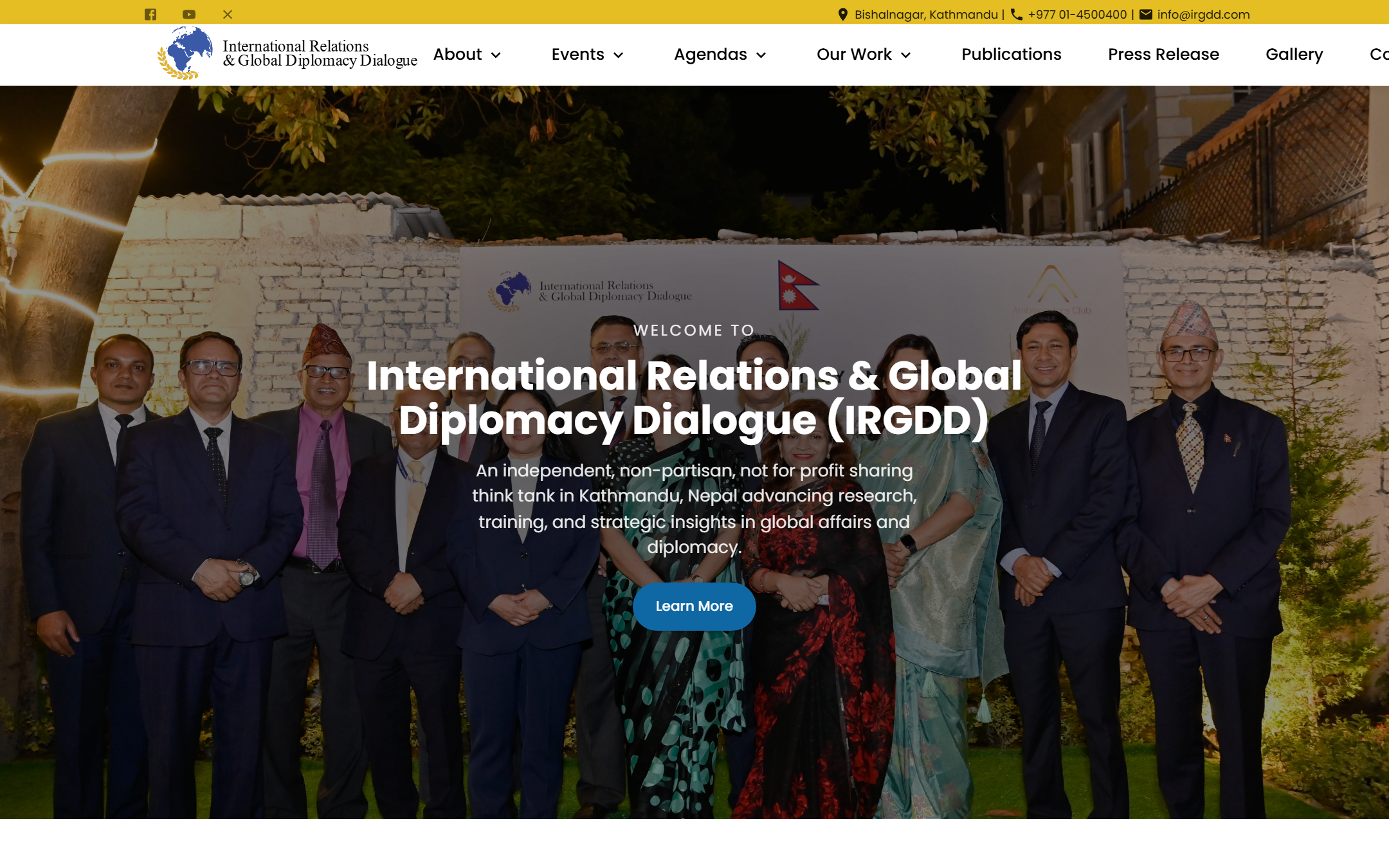Expand the Agendas dropdown chevron
The height and width of the screenshot is (868, 1389).
pyautogui.click(x=761, y=55)
